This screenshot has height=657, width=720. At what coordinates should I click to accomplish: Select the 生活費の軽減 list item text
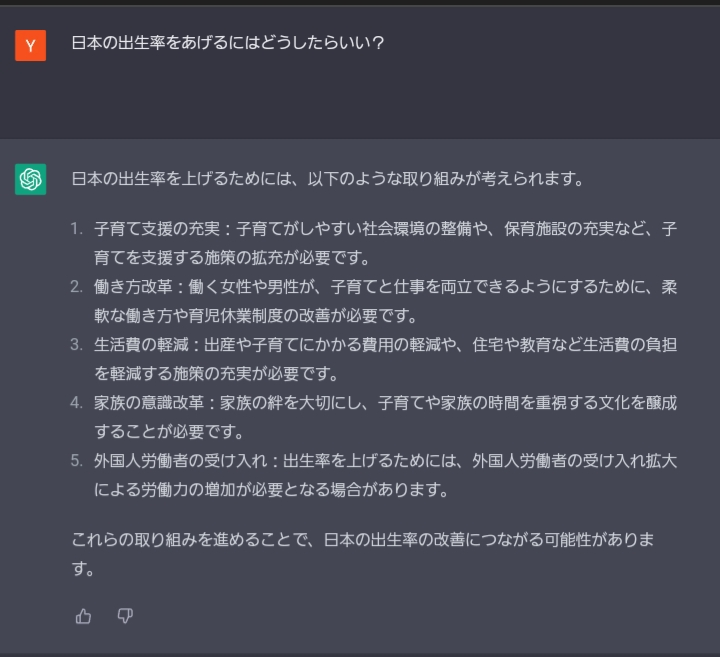coord(385,345)
